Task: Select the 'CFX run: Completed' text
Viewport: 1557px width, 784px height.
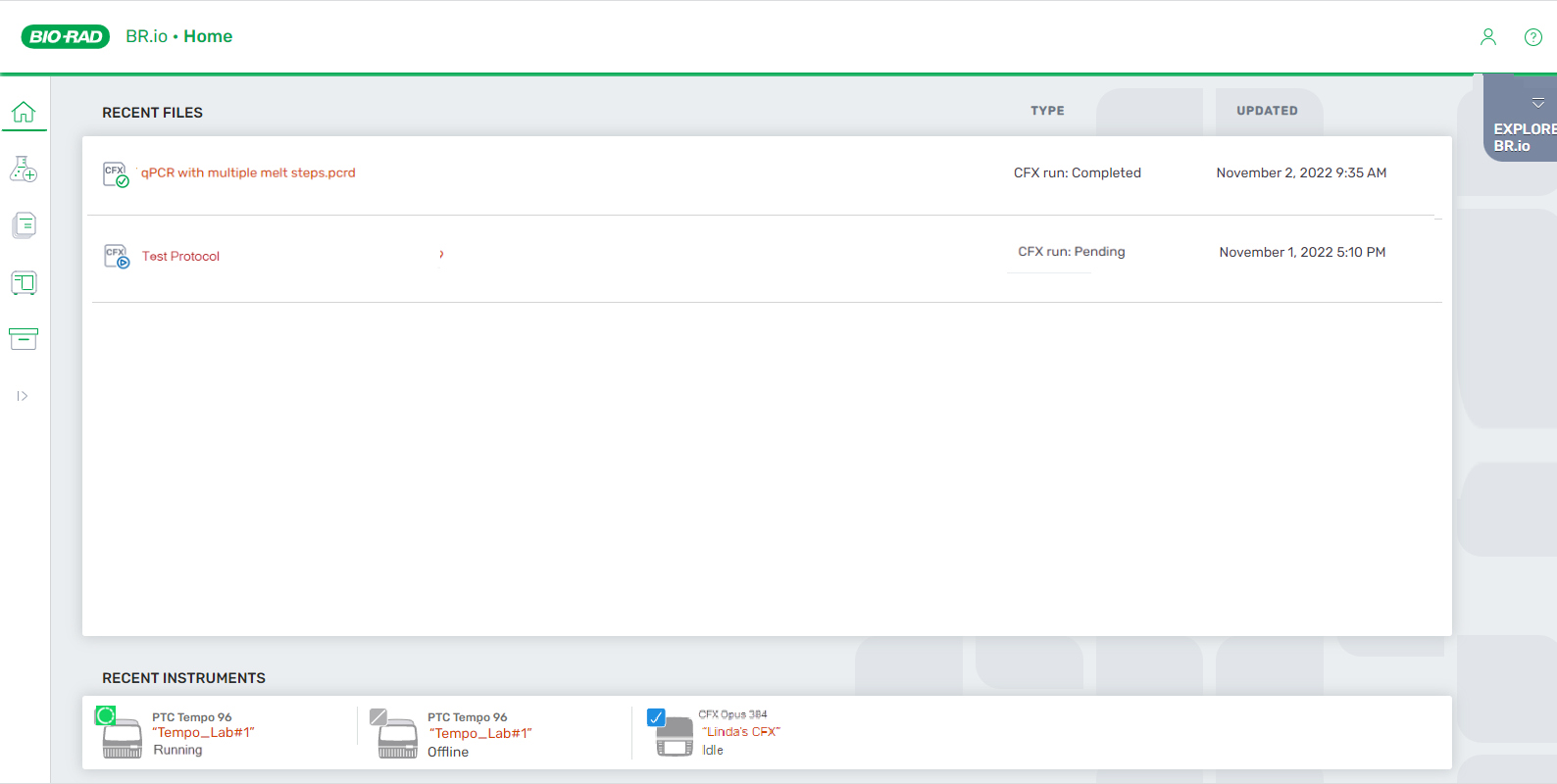Action: pos(1078,172)
